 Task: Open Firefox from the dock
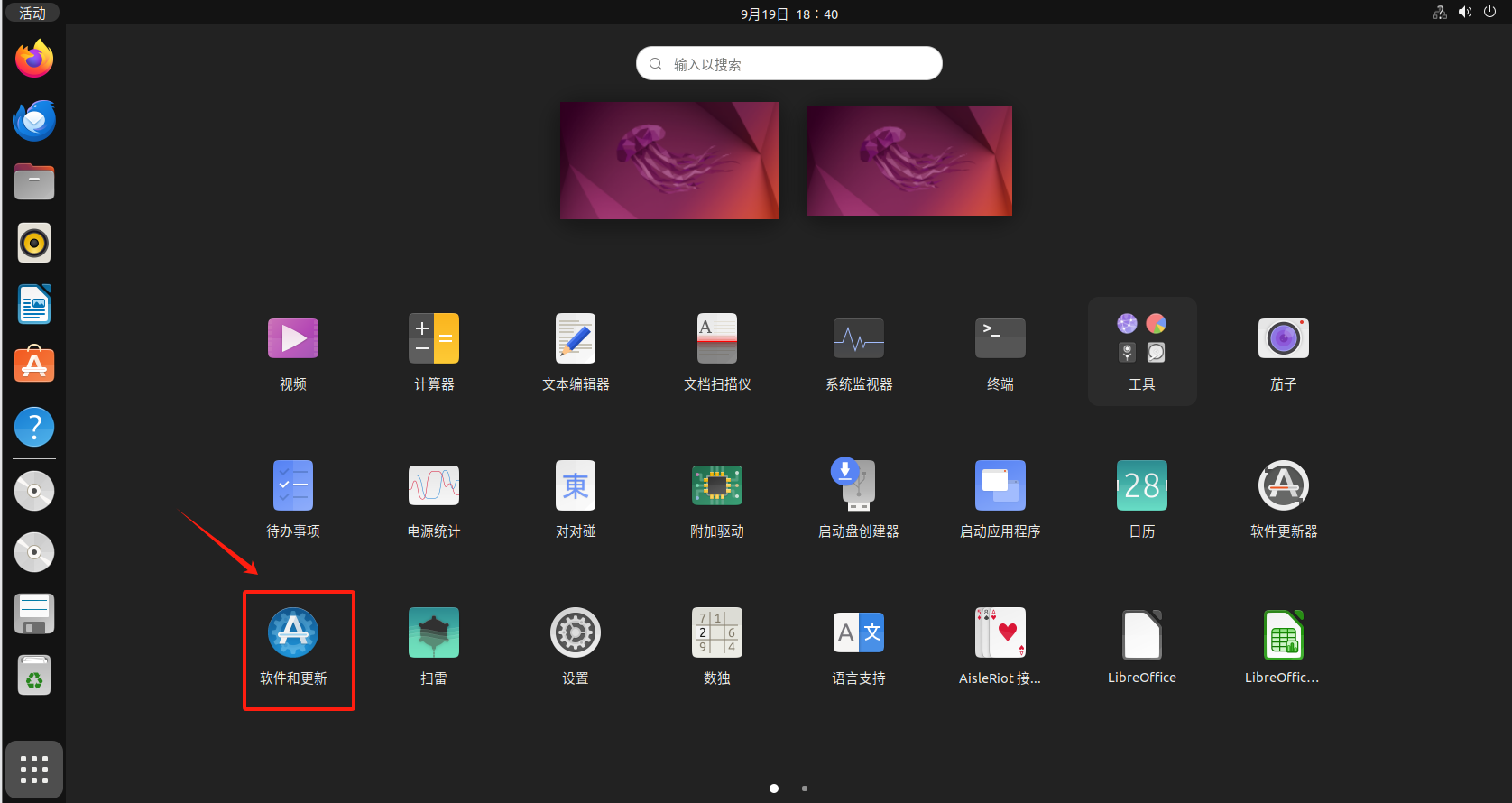pyautogui.click(x=34, y=59)
